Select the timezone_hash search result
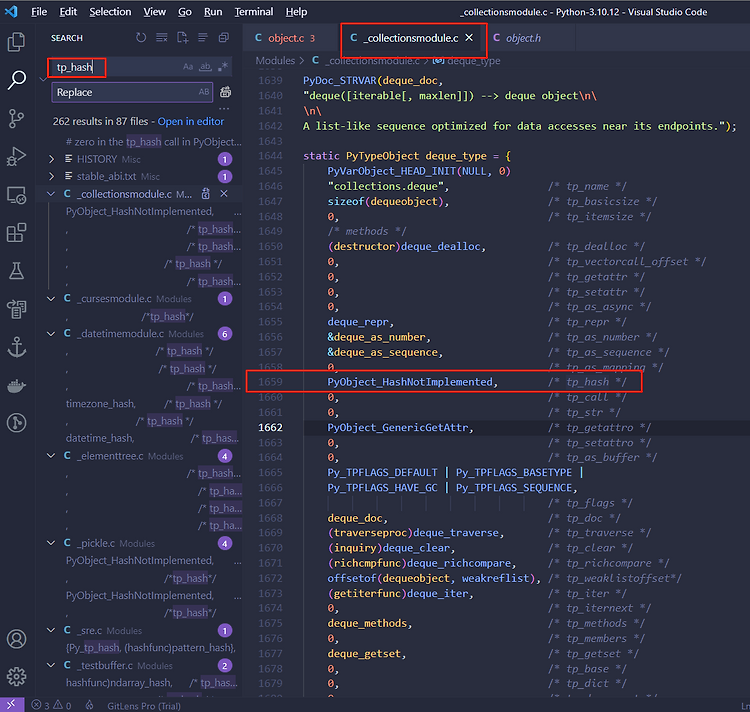Image resolution: width=750 pixels, height=712 pixels. tap(144, 404)
